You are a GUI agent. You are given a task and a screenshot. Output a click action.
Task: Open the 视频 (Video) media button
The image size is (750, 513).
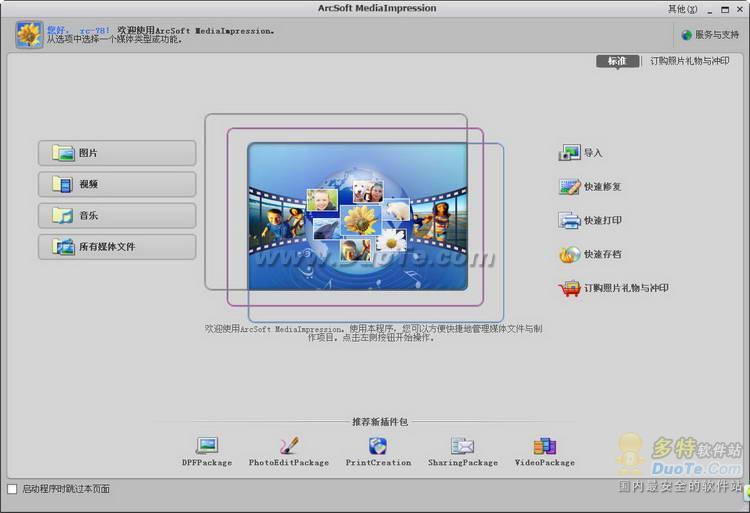[117, 184]
